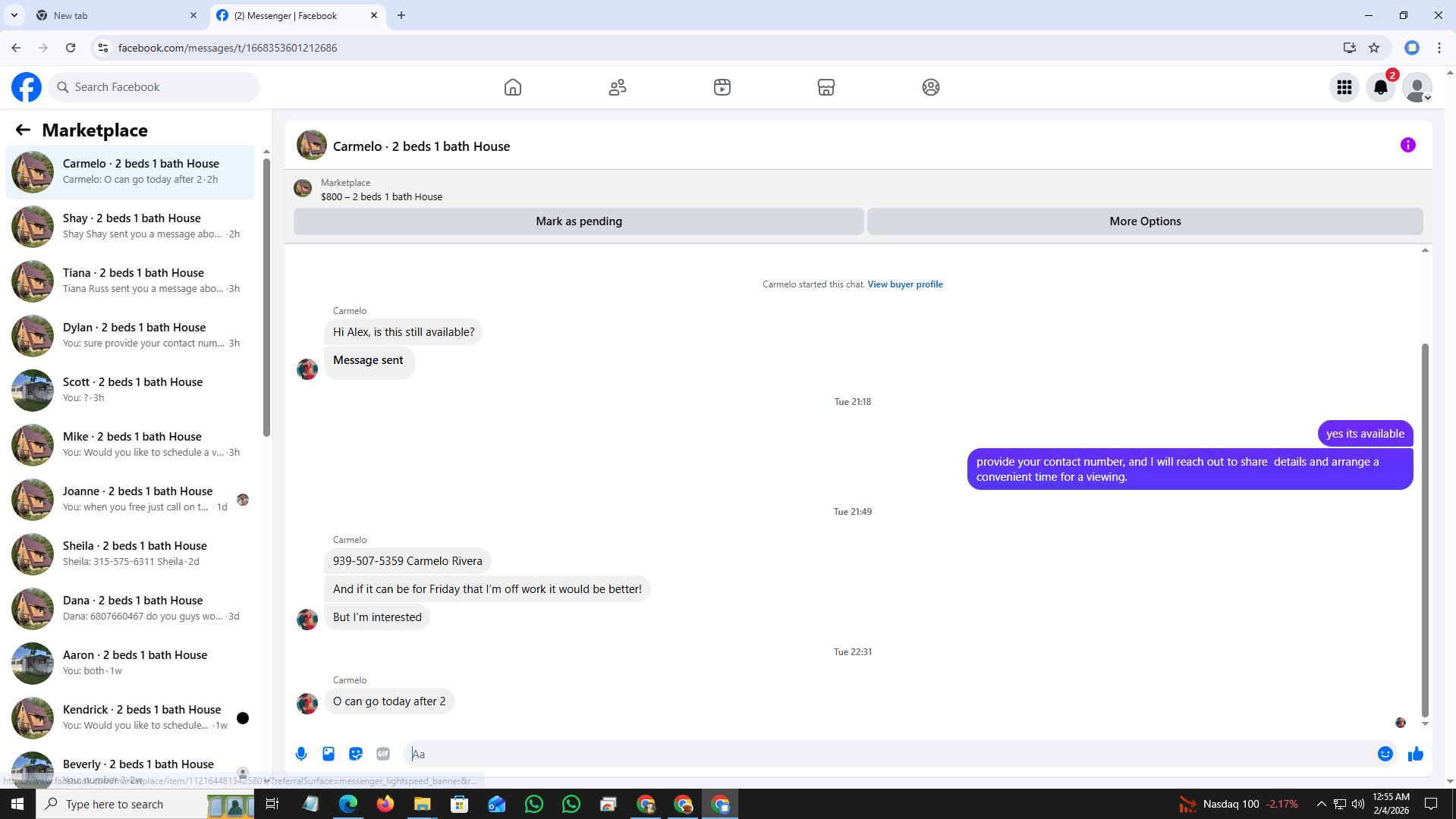The height and width of the screenshot is (819, 1456).
Task: Open the Video (Watch) icon
Action: (722, 87)
